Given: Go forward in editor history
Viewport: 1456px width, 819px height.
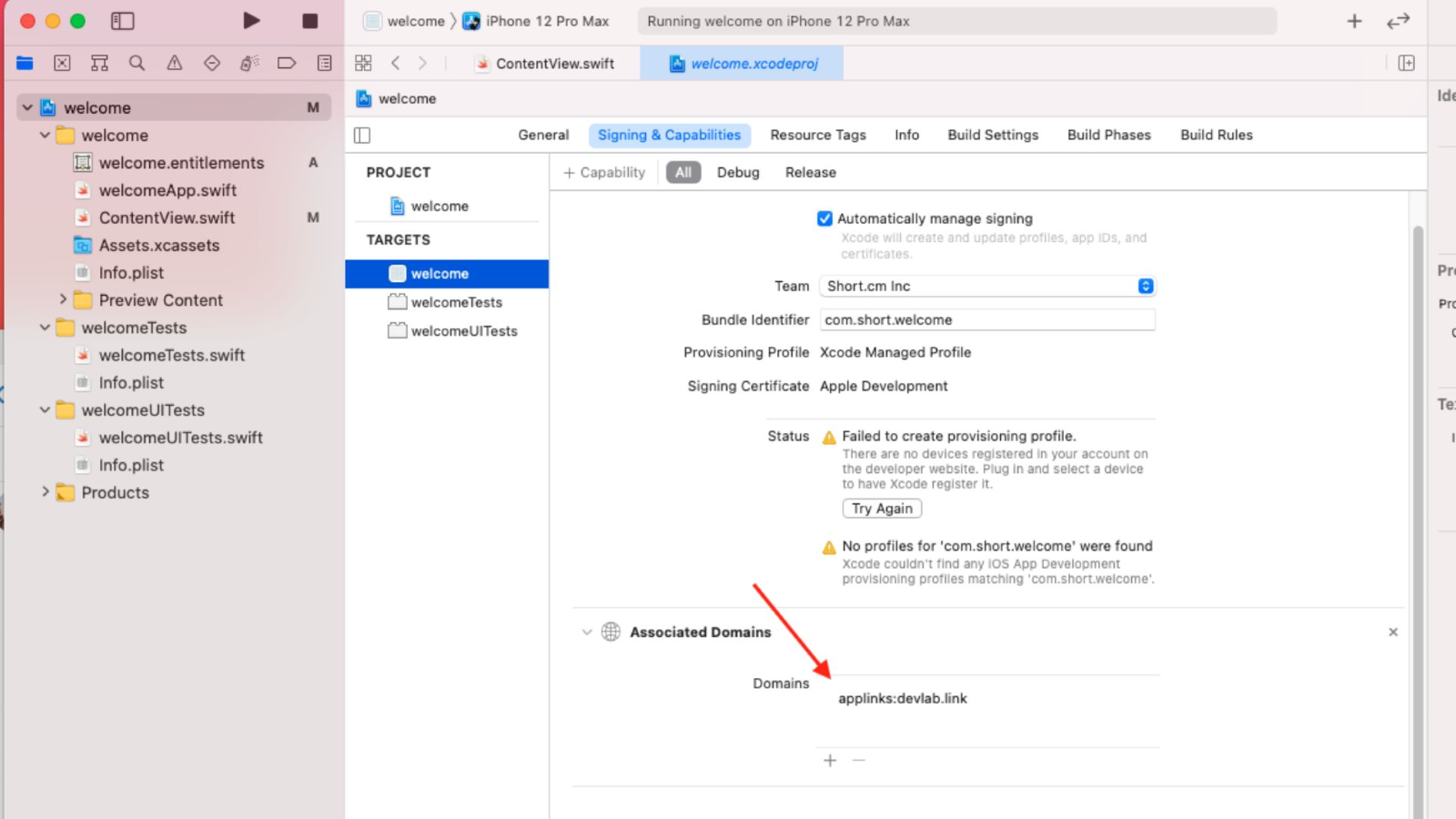Looking at the screenshot, I should click(x=422, y=63).
